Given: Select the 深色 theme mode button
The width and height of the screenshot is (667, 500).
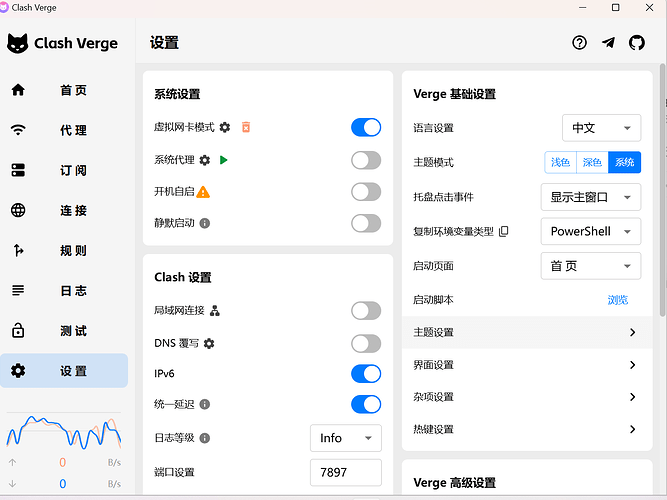Looking at the screenshot, I should pos(592,162).
